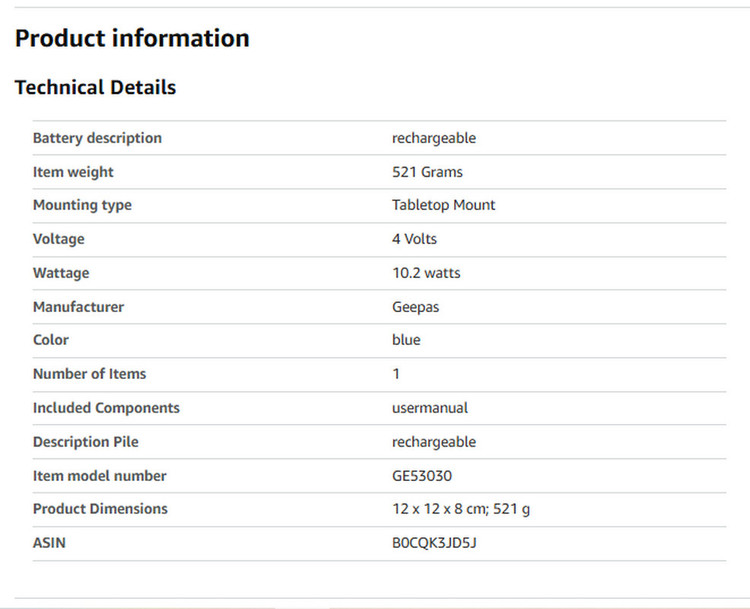Click the Description Pile label

pyautogui.click(x=86, y=442)
